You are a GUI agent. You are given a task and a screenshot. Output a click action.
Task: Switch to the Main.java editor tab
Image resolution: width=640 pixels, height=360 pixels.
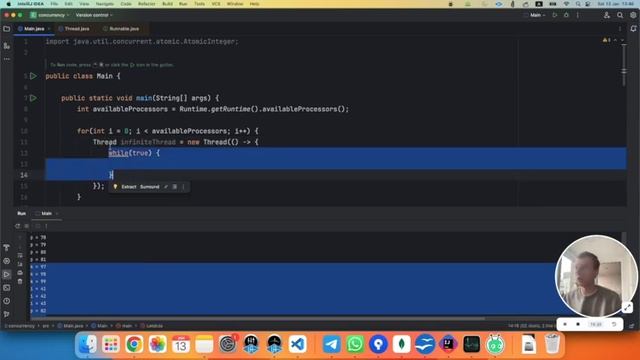pos(33,29)
